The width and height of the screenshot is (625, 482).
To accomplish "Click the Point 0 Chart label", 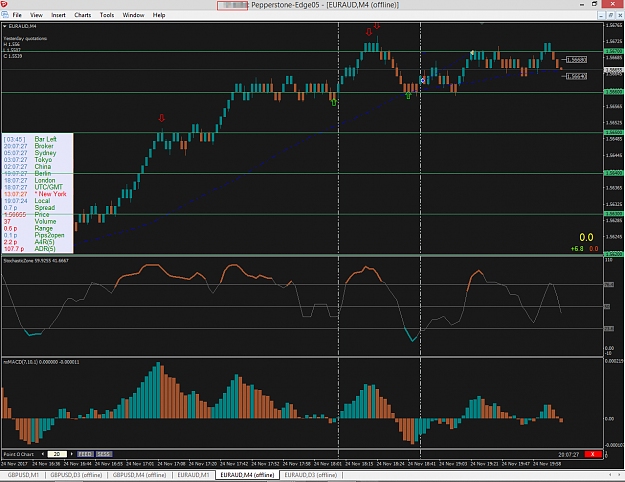I will click(x=19, y=454).
